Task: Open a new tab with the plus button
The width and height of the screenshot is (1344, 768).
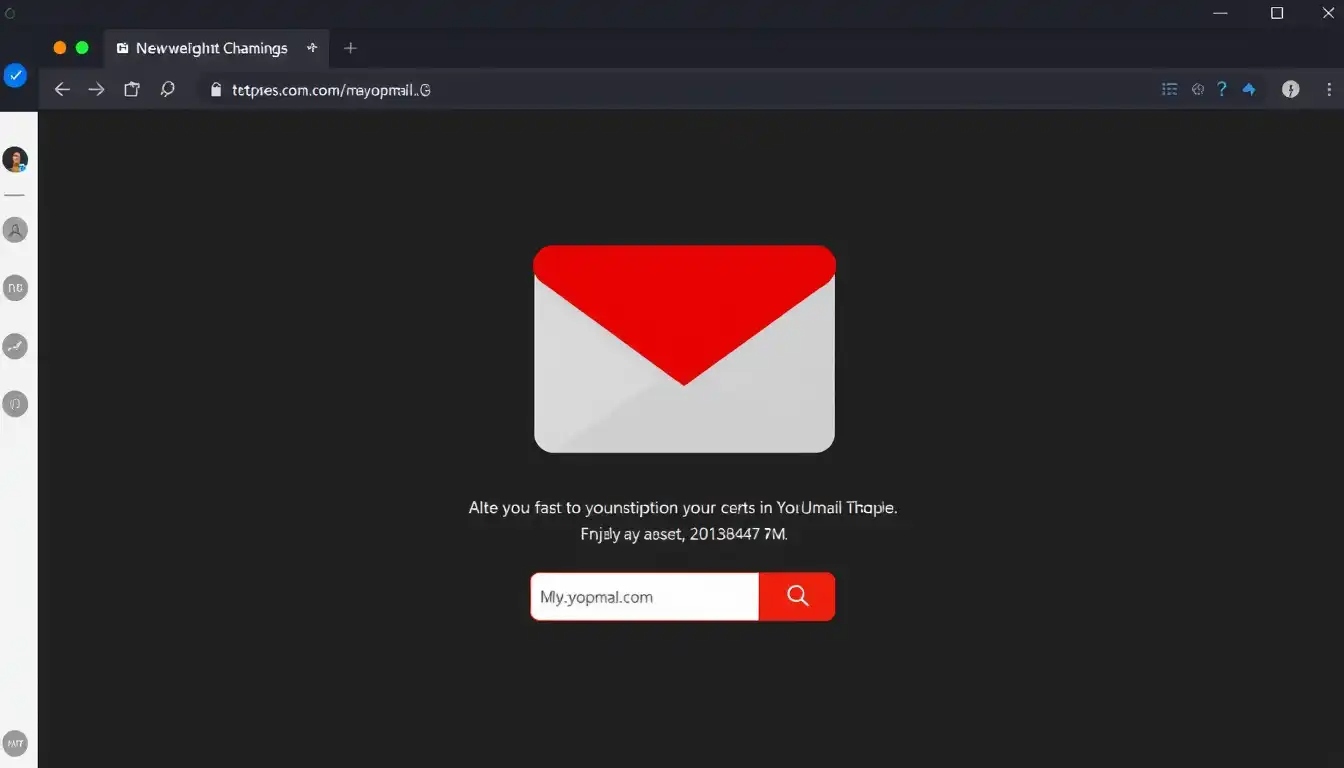Action: 350,48
